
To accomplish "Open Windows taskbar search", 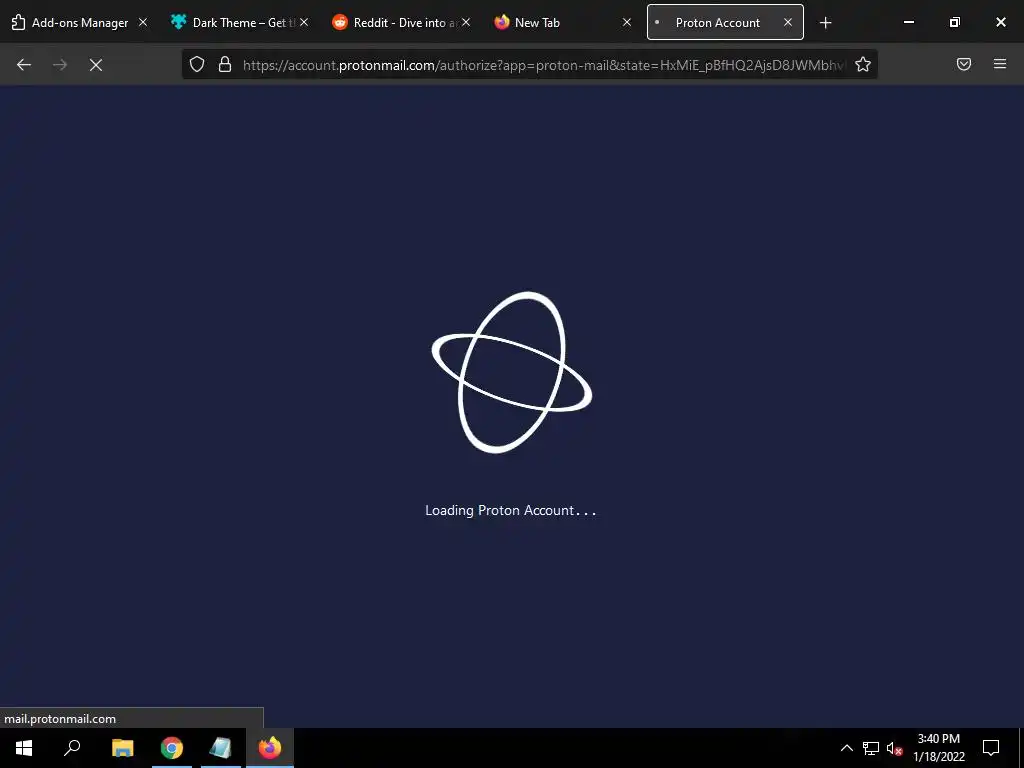I will (x=72, y=748).
